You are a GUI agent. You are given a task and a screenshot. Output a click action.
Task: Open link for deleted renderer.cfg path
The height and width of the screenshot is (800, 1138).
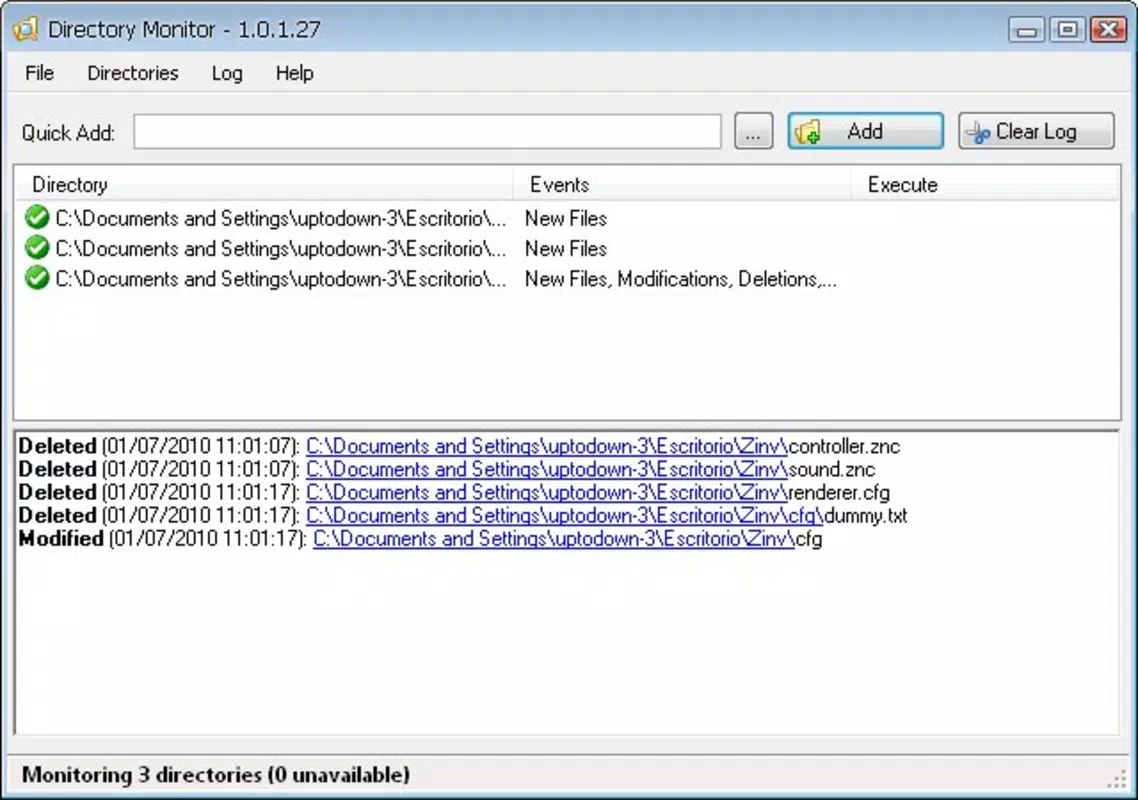pyautogui.click(x=547, y=492)
